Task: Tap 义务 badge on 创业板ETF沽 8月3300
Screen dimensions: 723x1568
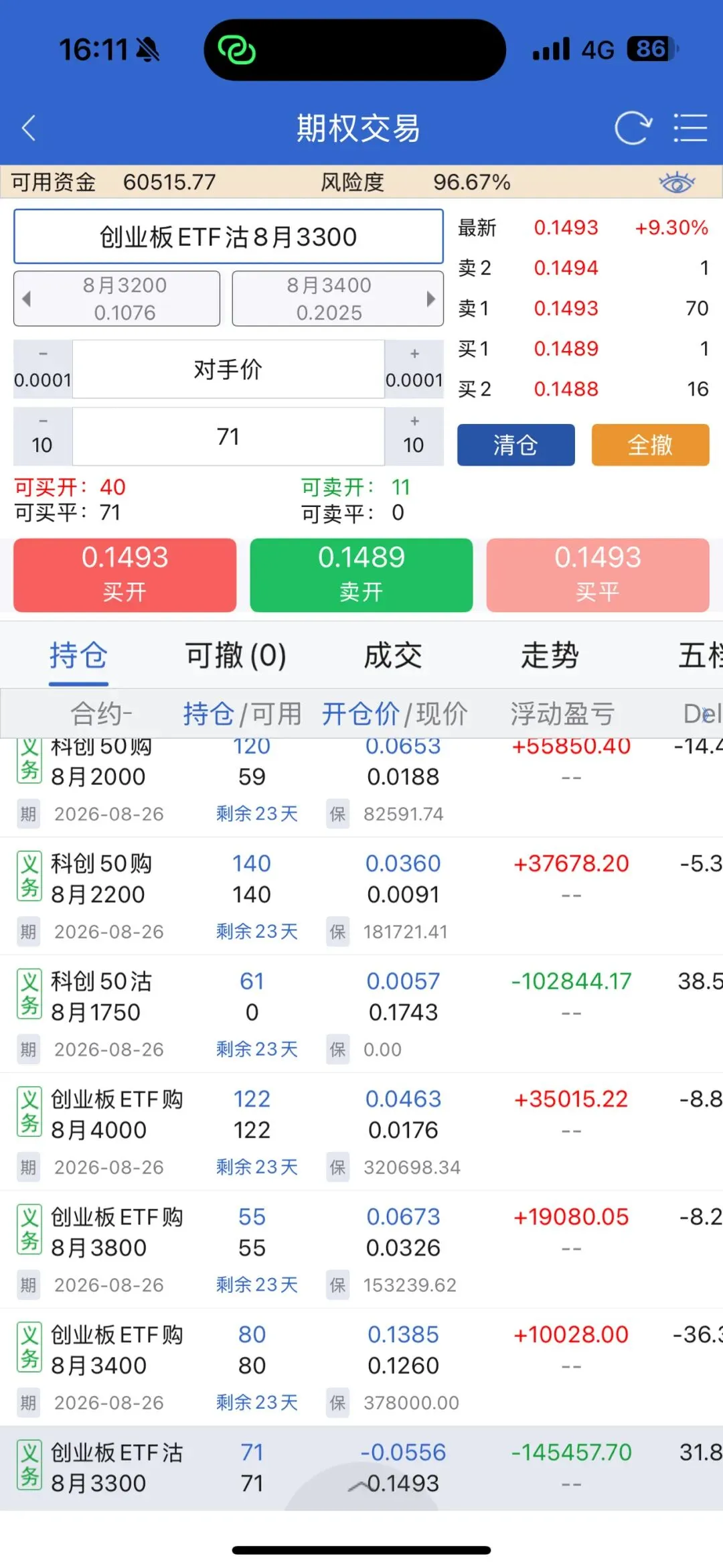Action: pos(29,1466)
